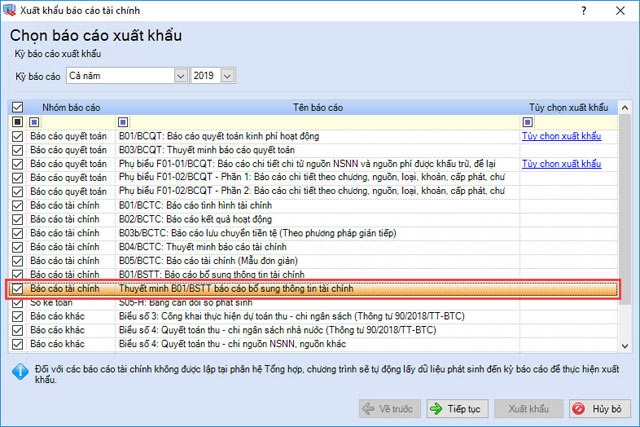Uncheck the B03b/BCTC row checkbox
Image resolution: width=640 pixels, height=427 pixels.
[17, 234]
